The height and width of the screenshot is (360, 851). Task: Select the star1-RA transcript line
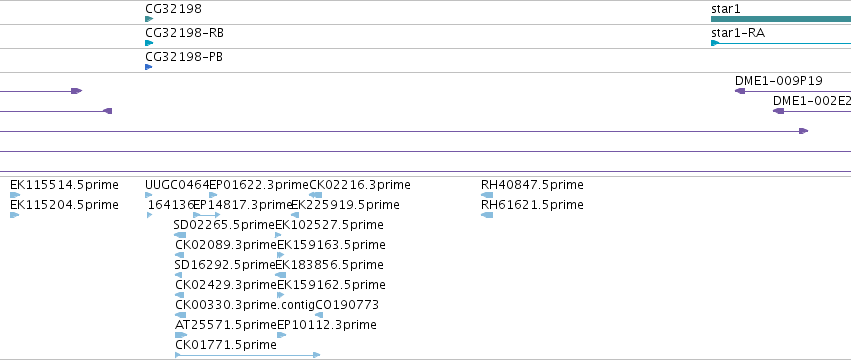(781, 43)
